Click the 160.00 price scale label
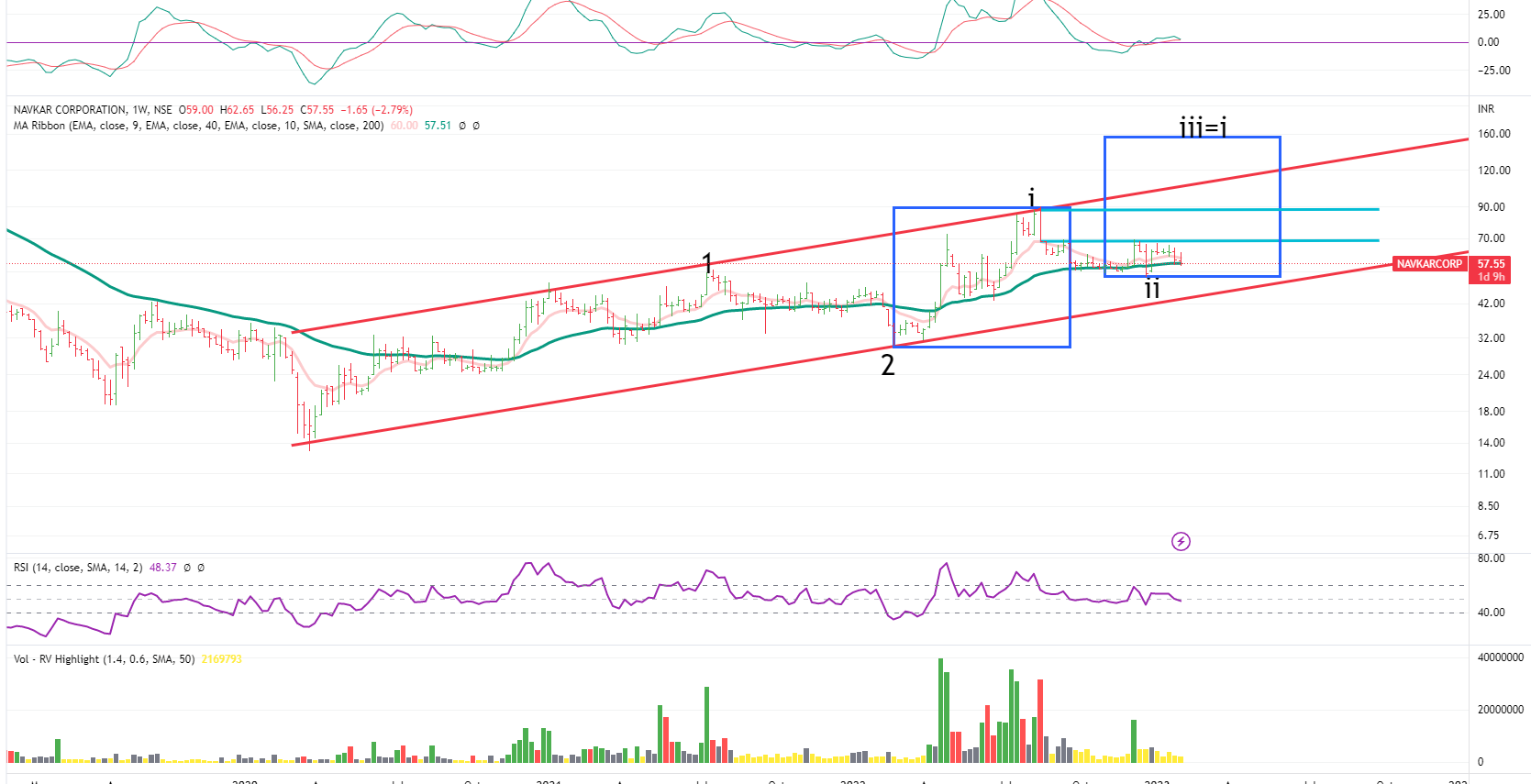Screen dimensions: 1531x784 (x=1493, y=134)
